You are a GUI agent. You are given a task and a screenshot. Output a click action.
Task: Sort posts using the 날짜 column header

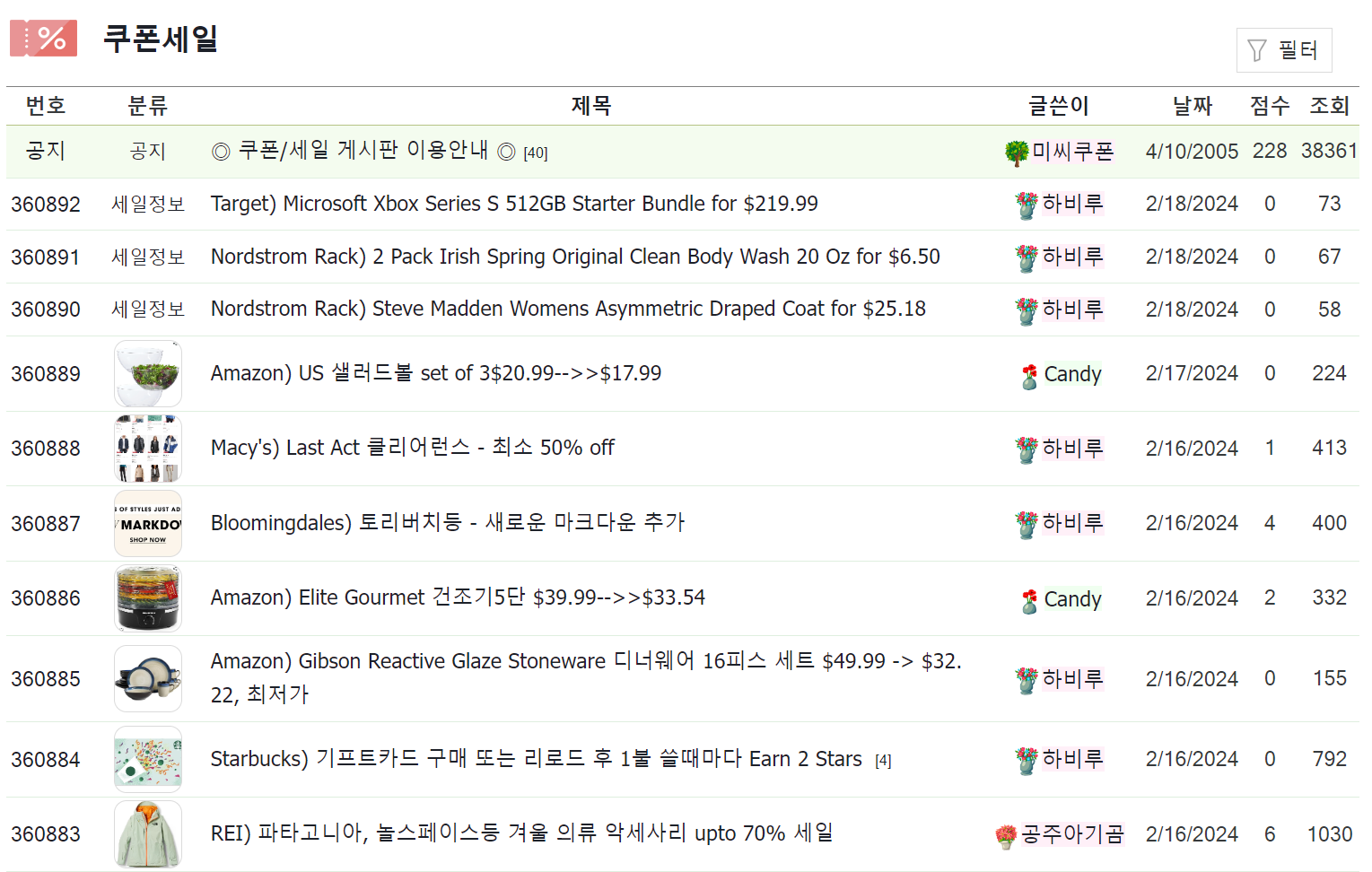pyautogui.click(x=1192, y=105)
